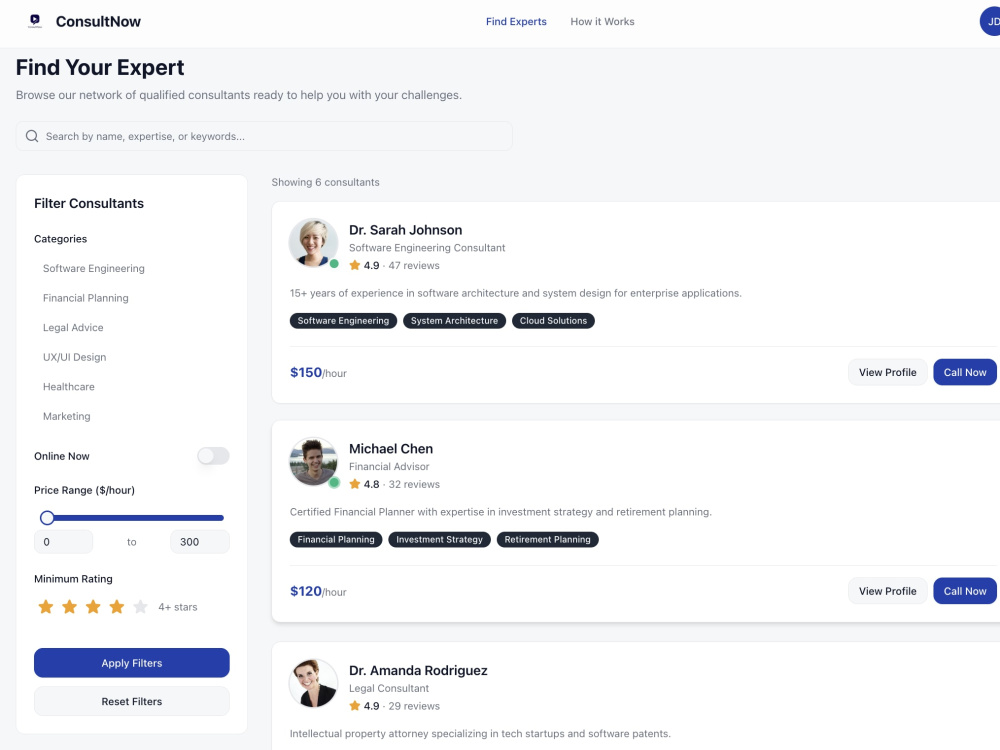Filter by Marketing category
This screenshot has height=750, width=1000.
[x=66, y=416]
